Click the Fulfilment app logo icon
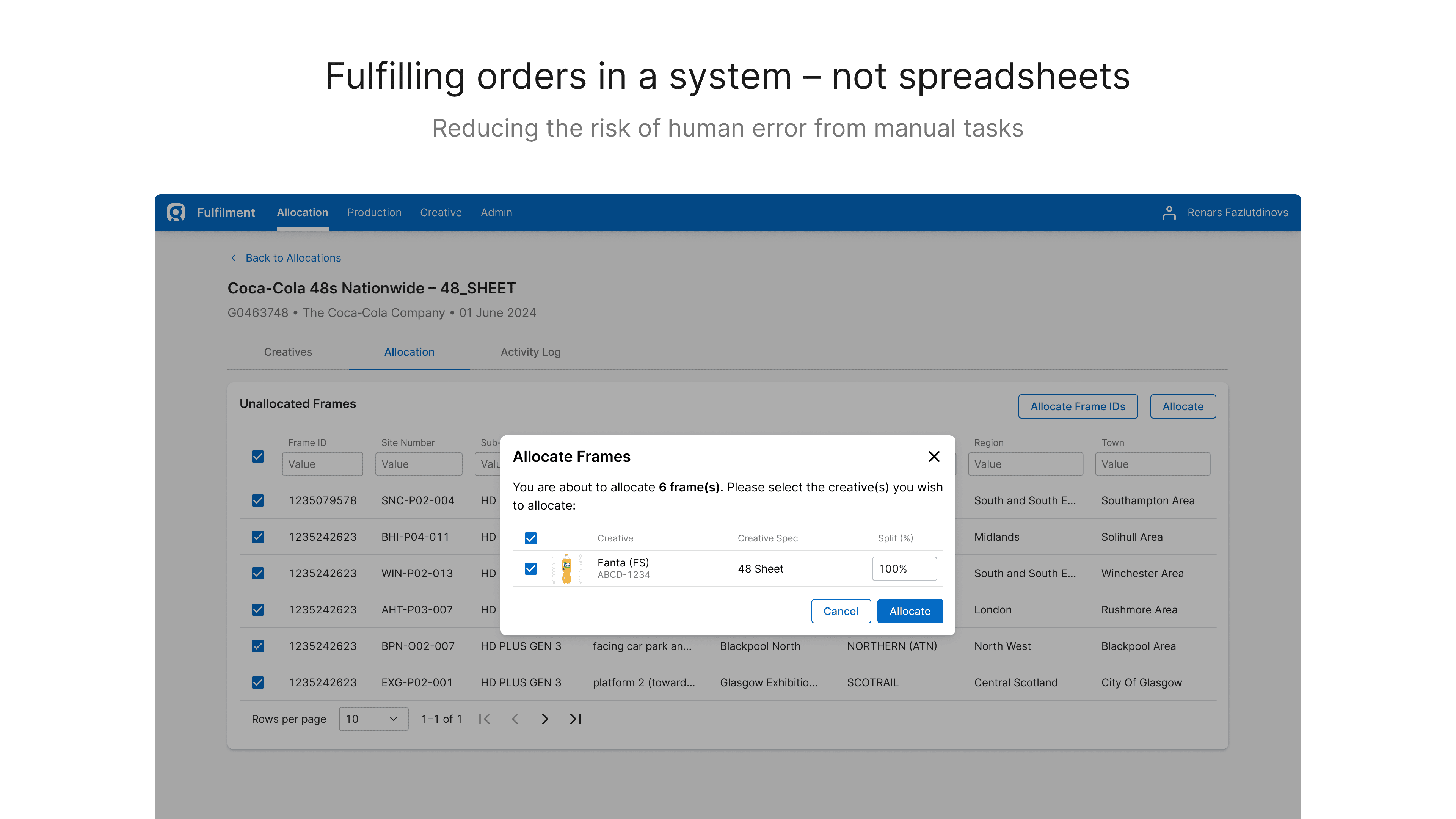Viewport: 1456px width, 819px height. pos(176,212)
